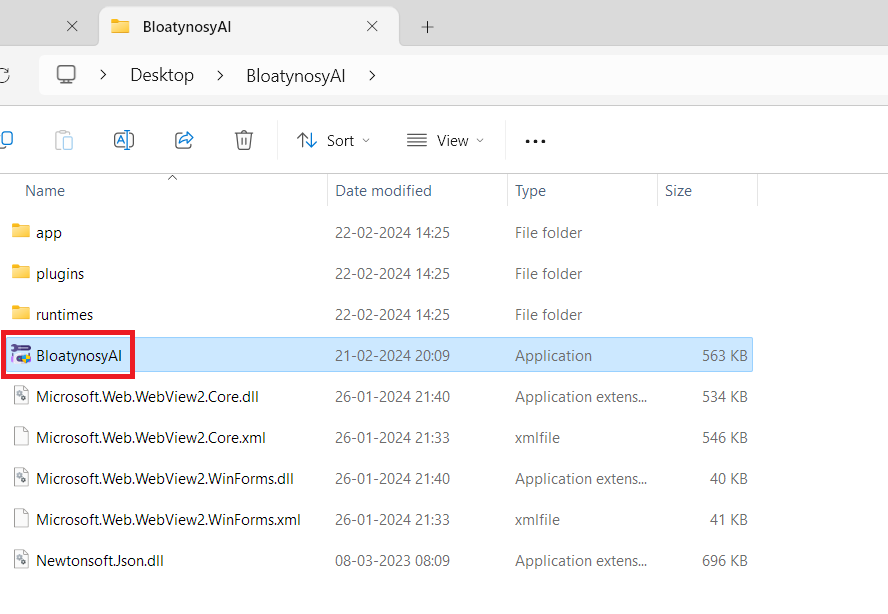Click the Rename icon in toolbar
This screenshot has height=614, width=888.
click(x=124, y=140)
